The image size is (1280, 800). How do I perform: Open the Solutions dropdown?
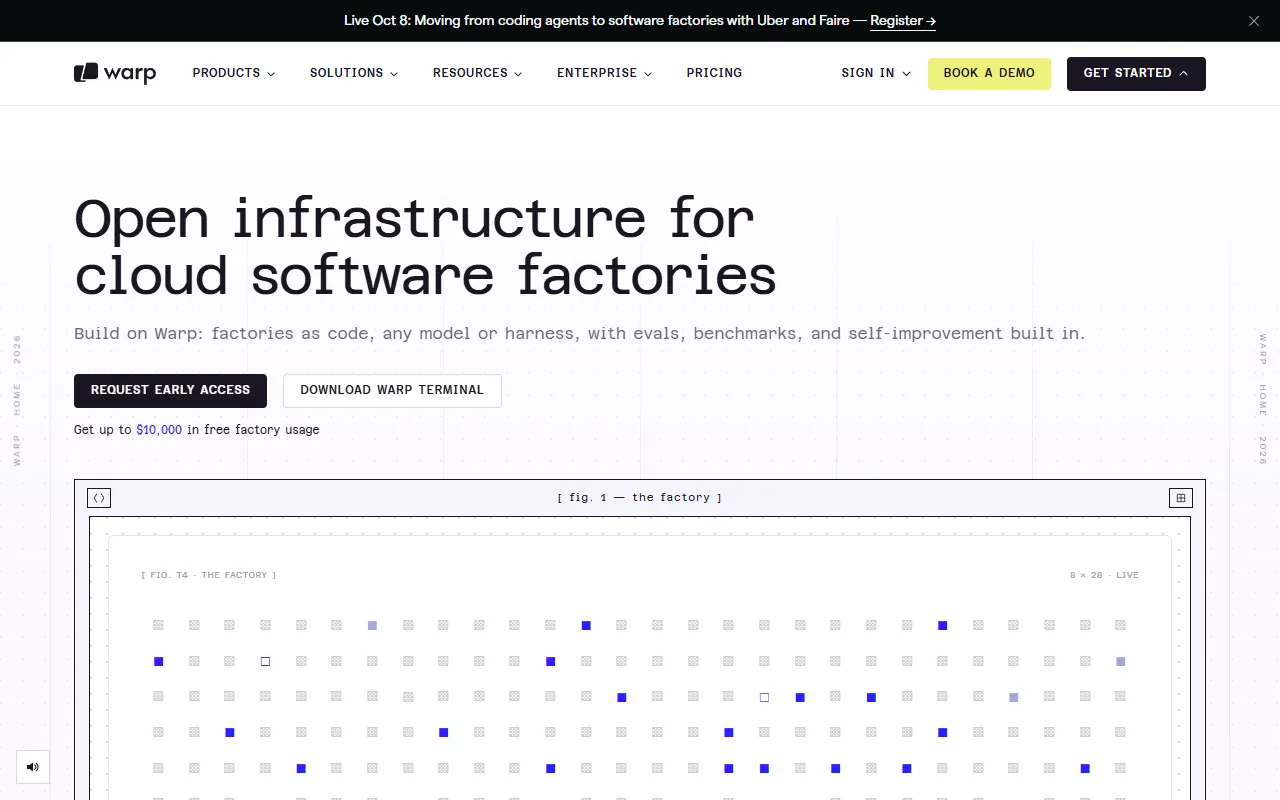point(354,73)
